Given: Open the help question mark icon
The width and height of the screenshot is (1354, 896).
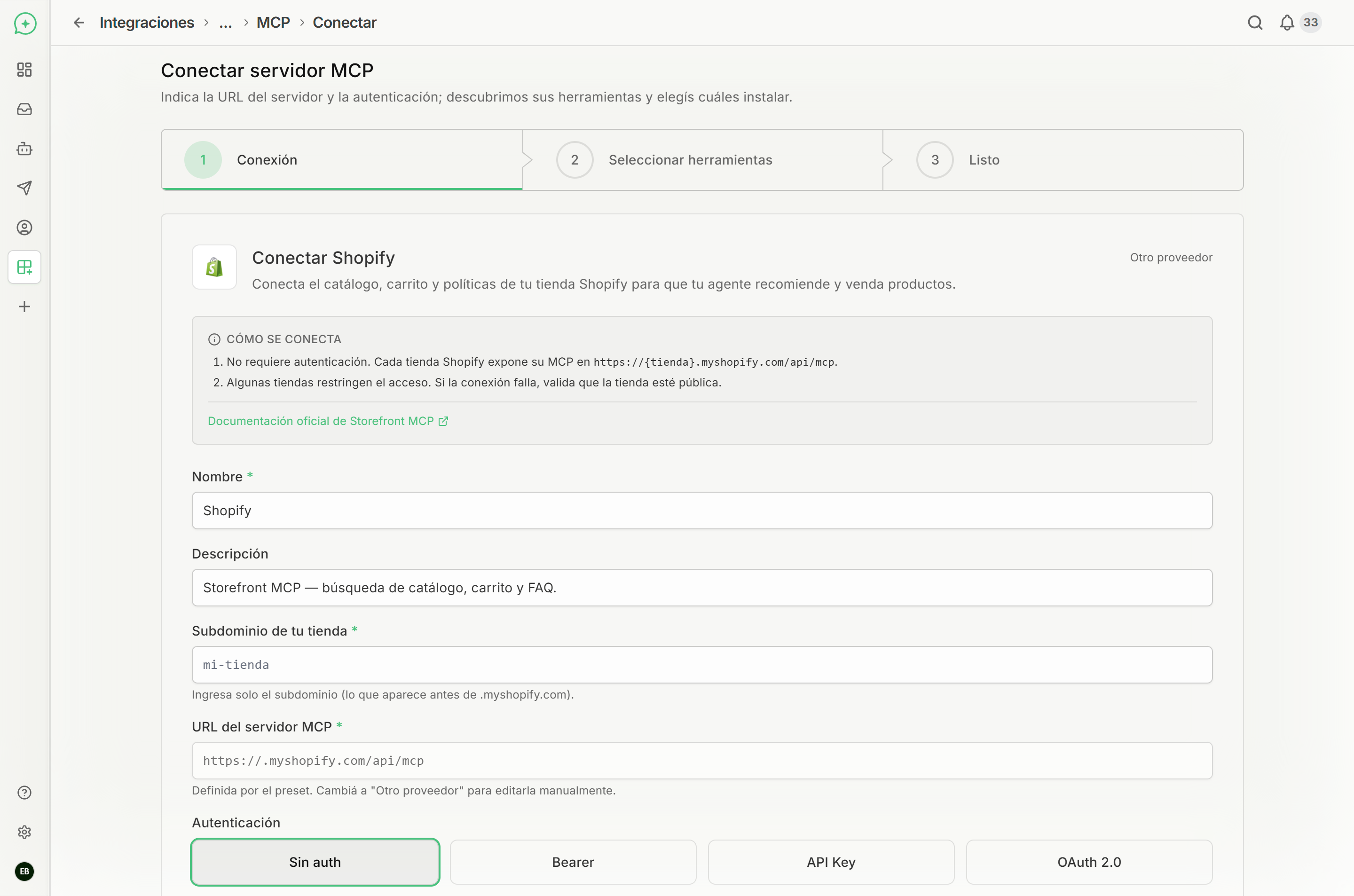Looking at the screenshot, I should [24, 793].
